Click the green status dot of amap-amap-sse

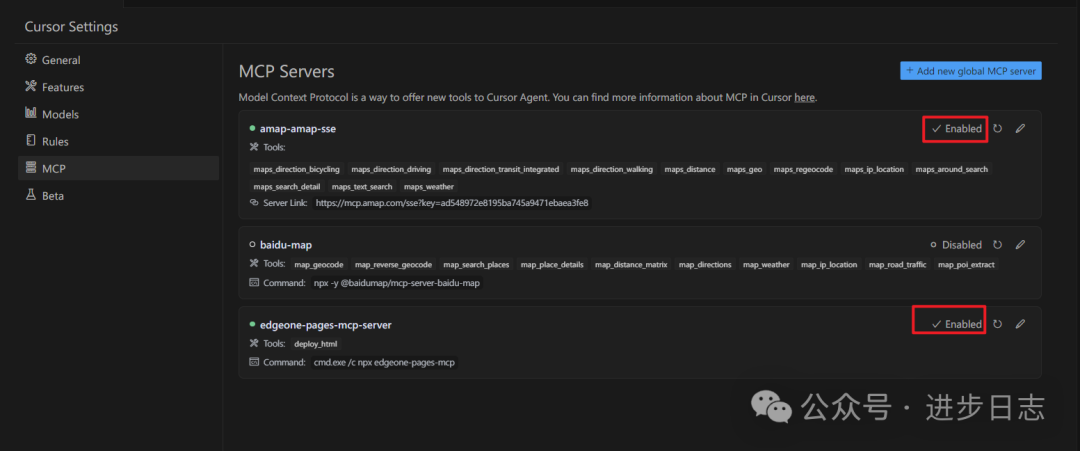(x=252, y=128)
